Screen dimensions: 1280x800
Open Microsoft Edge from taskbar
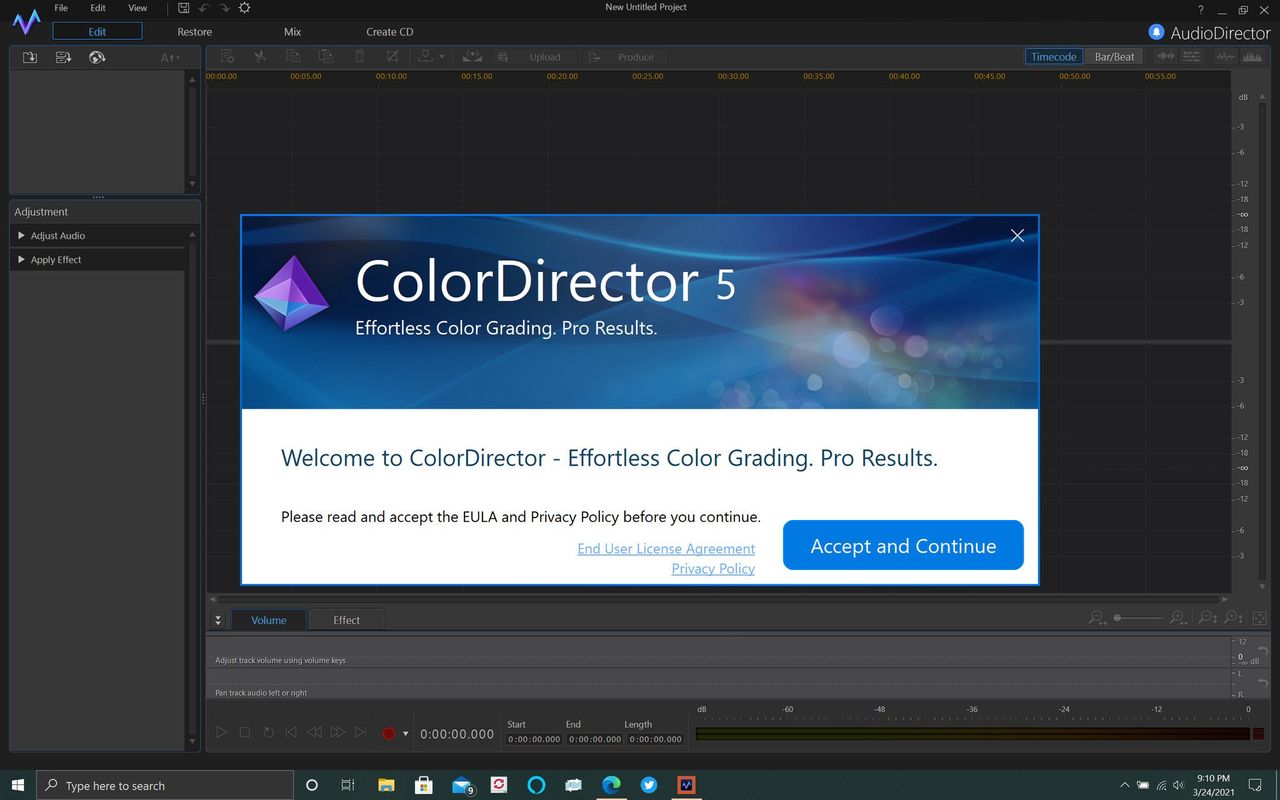tap(611, 785)
